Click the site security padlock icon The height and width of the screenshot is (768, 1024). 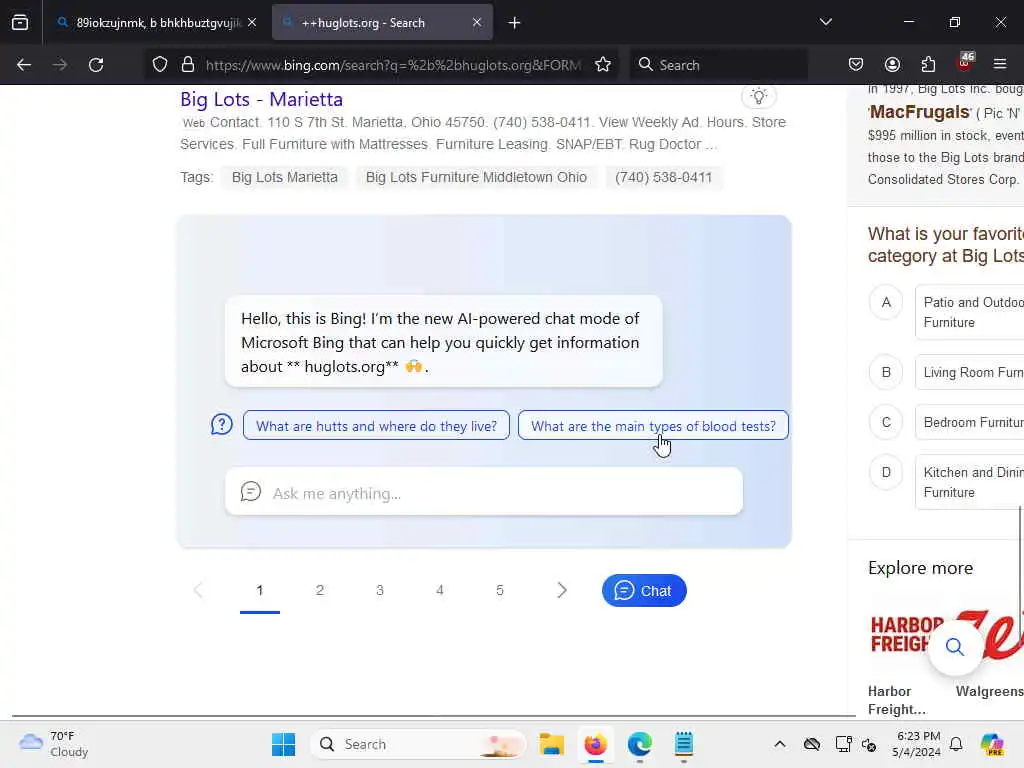[188, 65]
